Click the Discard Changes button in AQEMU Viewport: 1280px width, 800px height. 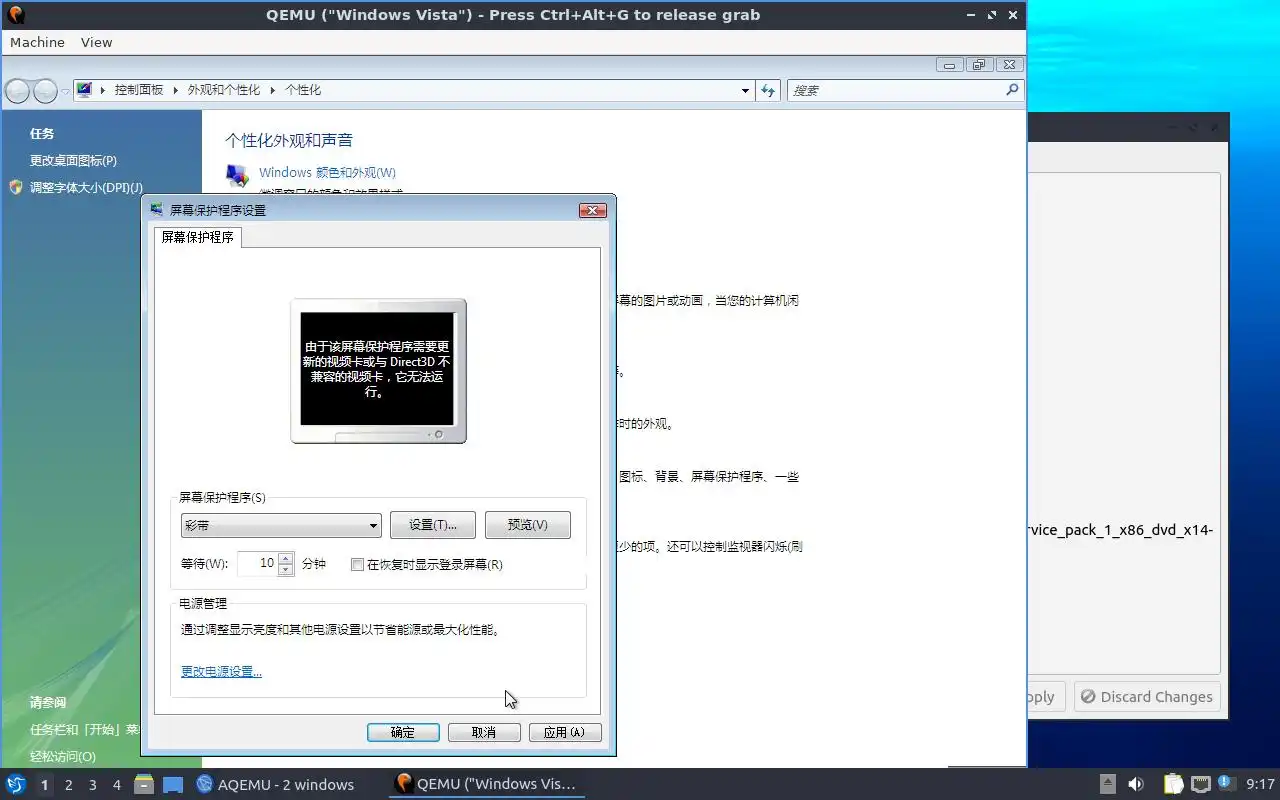click(1147, 697)
